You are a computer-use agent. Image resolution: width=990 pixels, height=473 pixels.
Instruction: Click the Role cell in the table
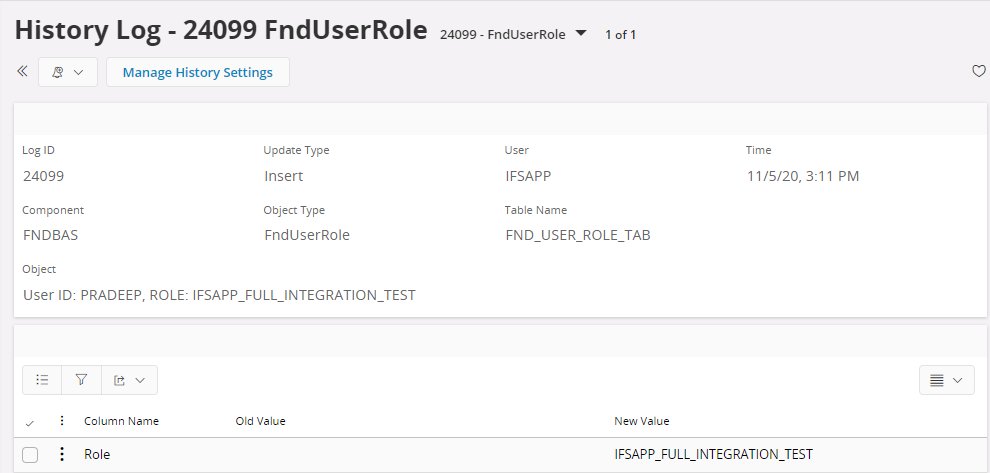pyautogui.click(x=97, y=454)
